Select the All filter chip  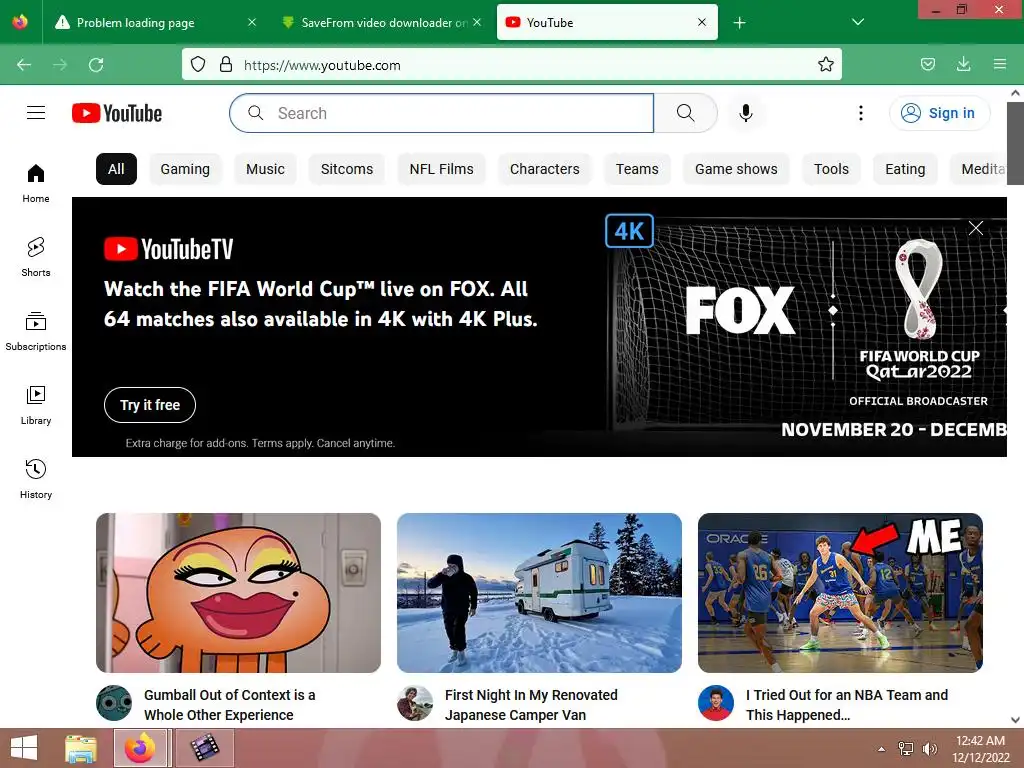click(116, 169)
